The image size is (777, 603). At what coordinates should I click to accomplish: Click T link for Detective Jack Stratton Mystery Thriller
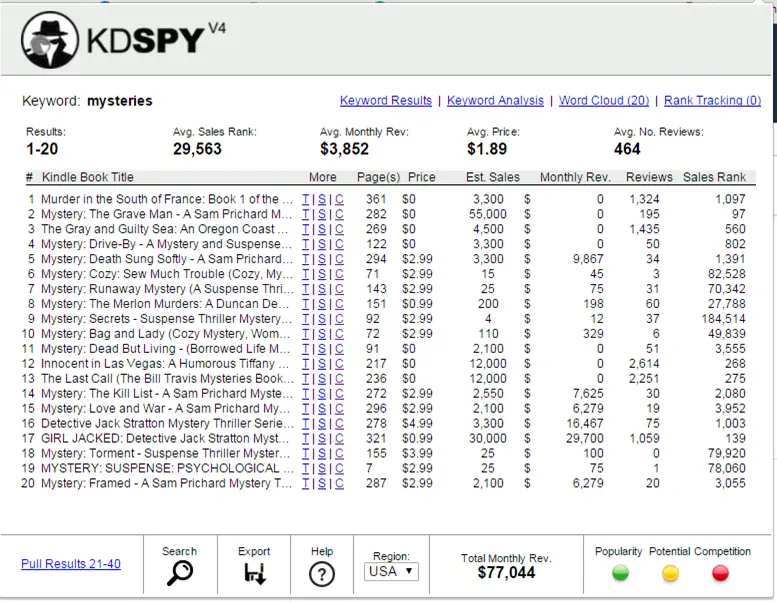tap(305, 424)
